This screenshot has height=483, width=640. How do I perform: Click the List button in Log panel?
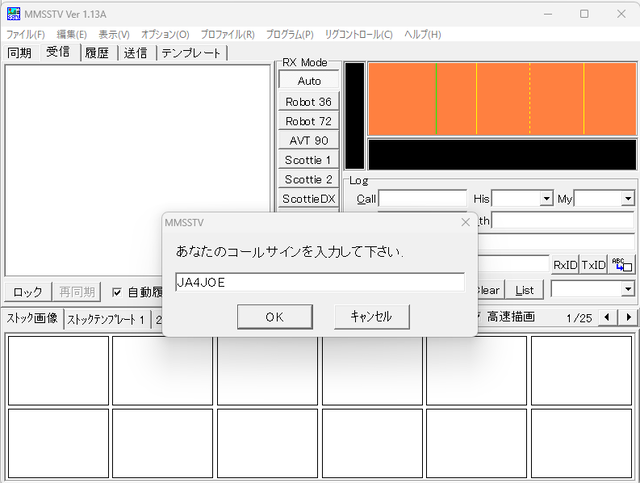click(524, 290)
